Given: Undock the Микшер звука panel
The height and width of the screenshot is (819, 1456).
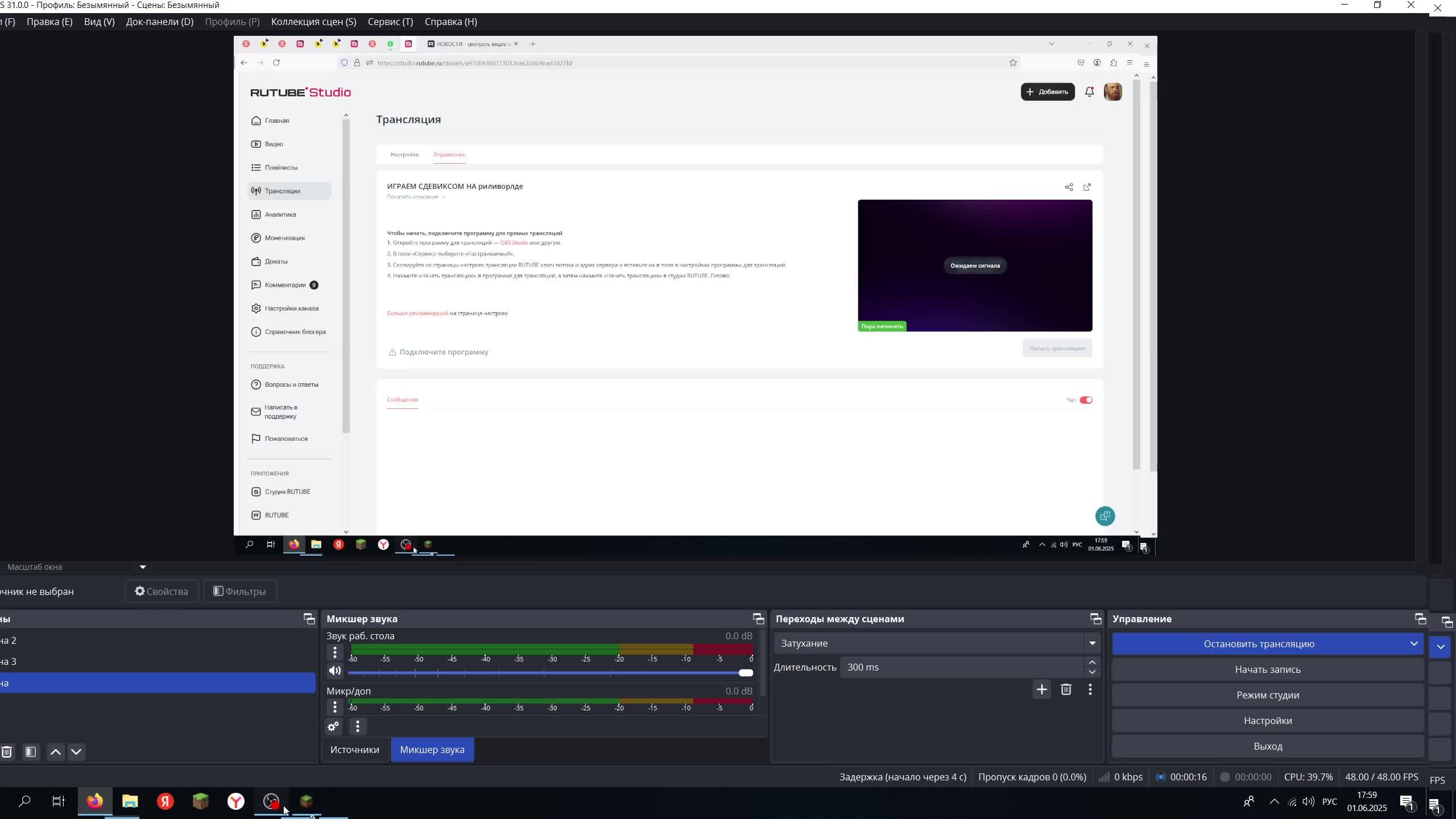Looking at the screenshot, I should 758,619.
